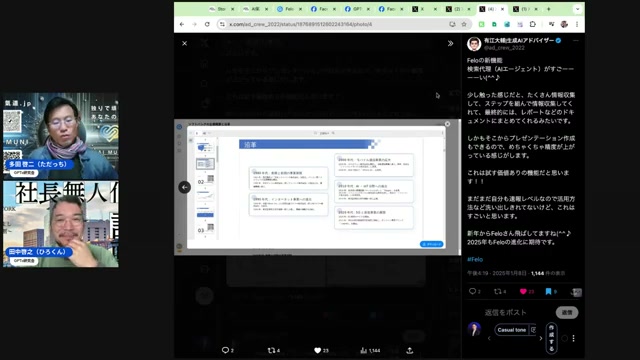Open the Chrome profile avatar
Screen dimensions: 640x360
(564, 24)
